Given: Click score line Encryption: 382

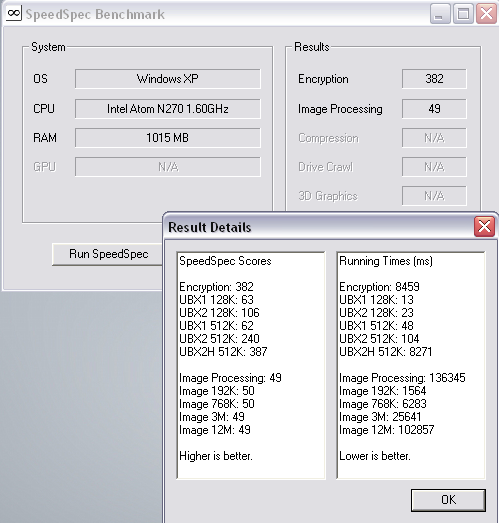Looking at the screenshot, I should (216, 287).
